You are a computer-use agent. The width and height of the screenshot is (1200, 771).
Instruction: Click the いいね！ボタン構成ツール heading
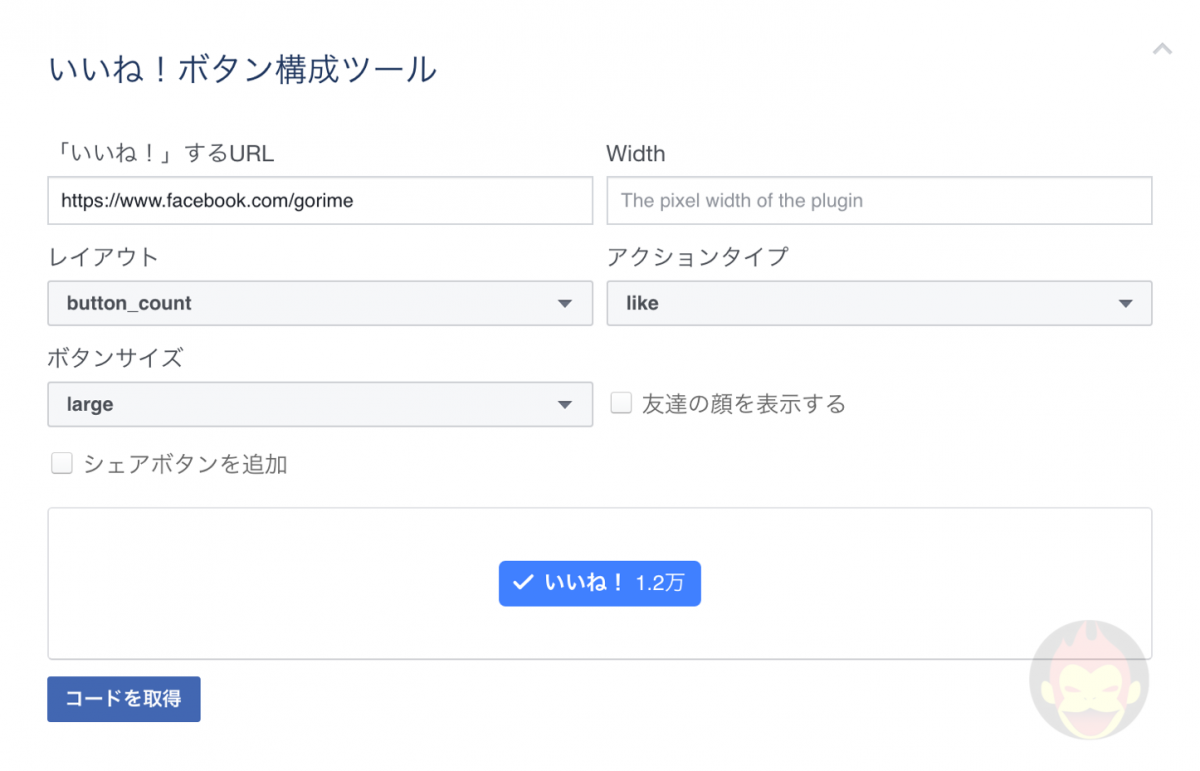coord(243,69)
